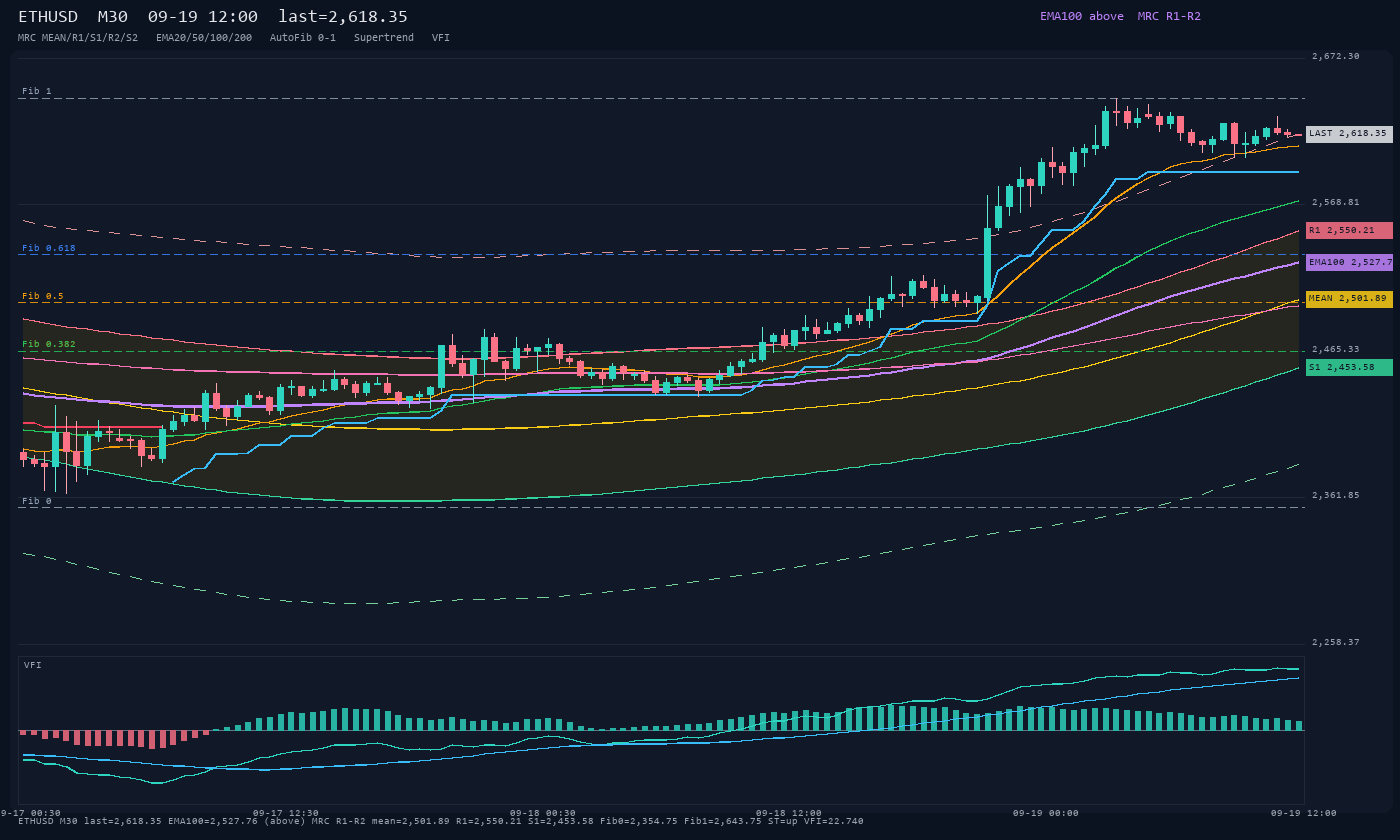
Task: Click the Fib 0.618 level label
Action: [x=49, y=248]
